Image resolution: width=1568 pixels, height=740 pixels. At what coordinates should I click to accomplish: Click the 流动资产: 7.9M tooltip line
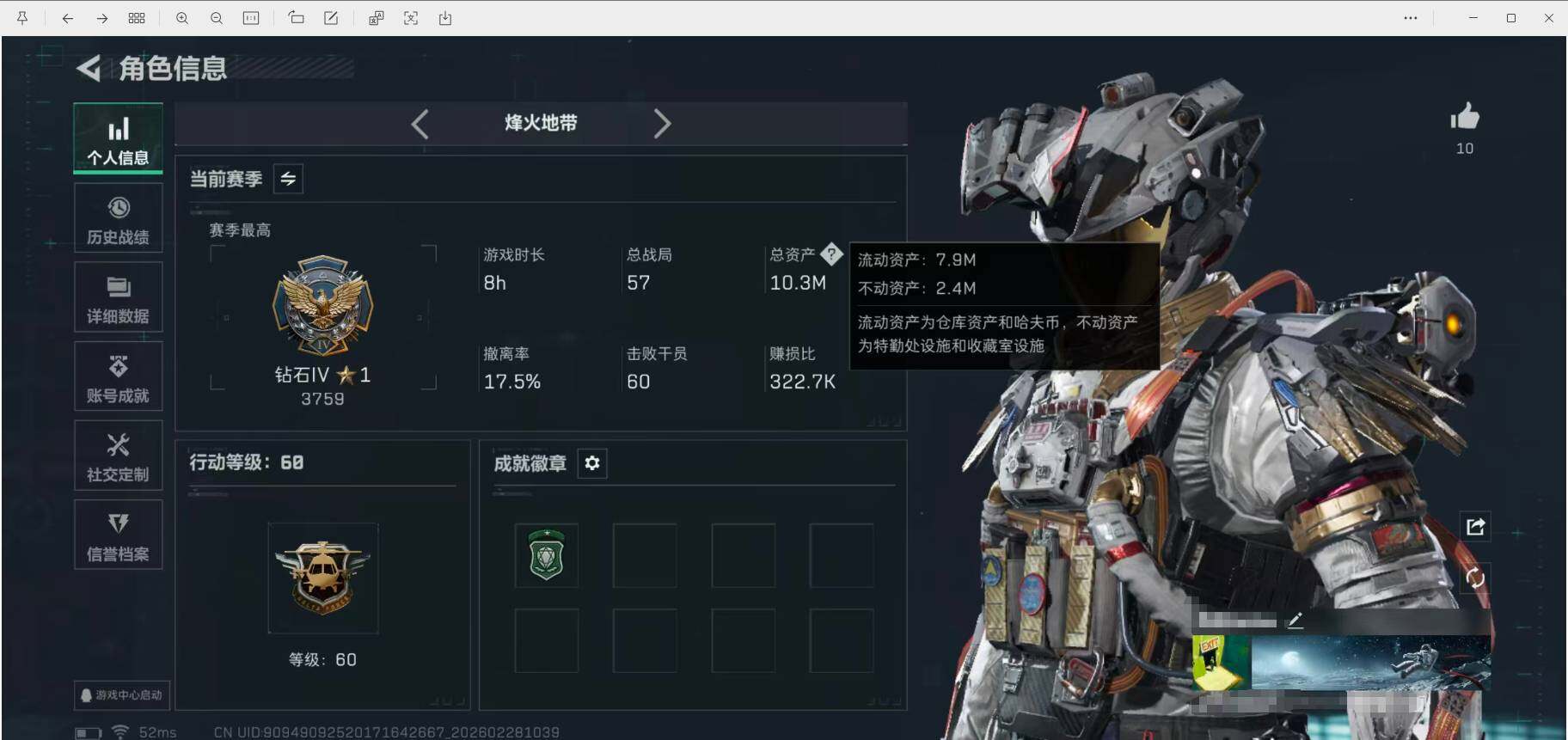[x=916, y=260]
